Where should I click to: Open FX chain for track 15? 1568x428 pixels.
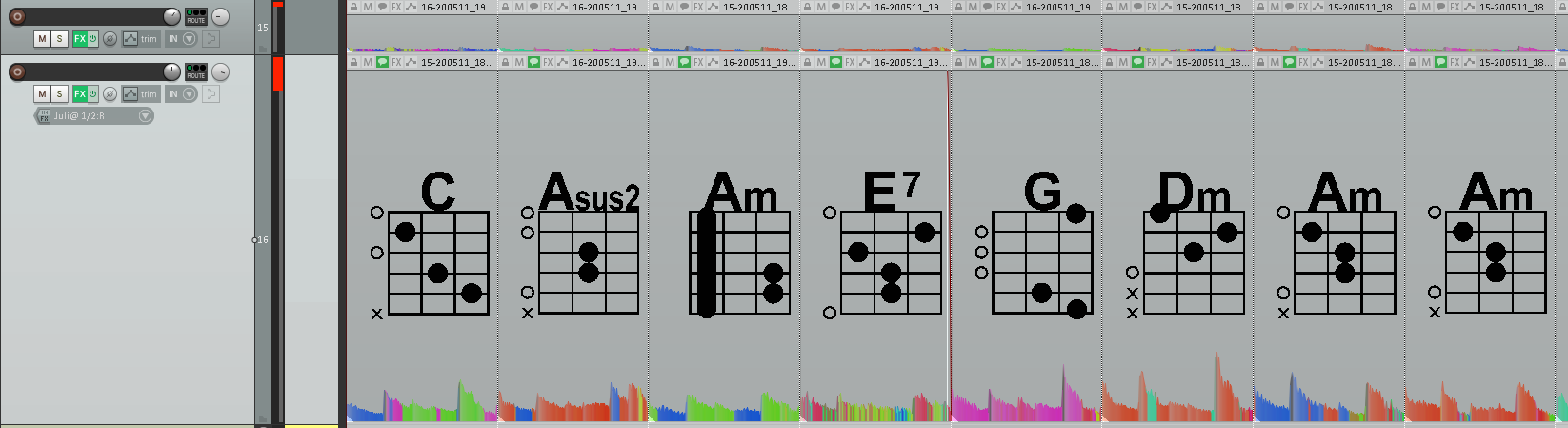click(x=80, y=39)
